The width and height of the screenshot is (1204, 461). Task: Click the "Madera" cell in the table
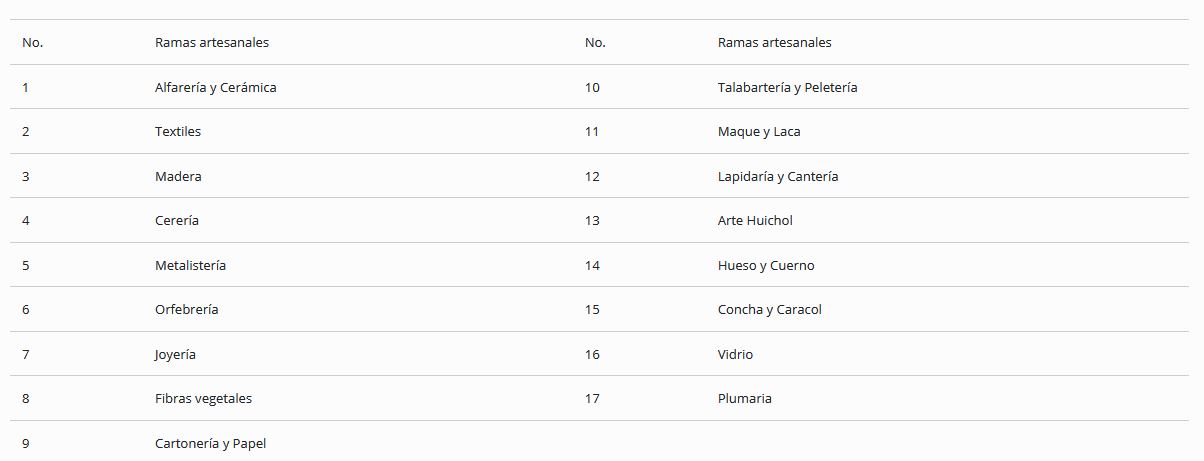pos(178,176)
